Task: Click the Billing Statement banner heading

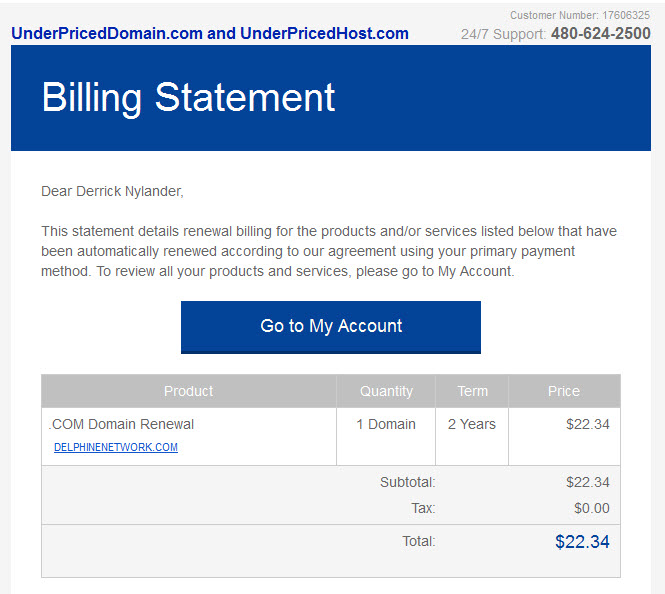Action: 188,98
